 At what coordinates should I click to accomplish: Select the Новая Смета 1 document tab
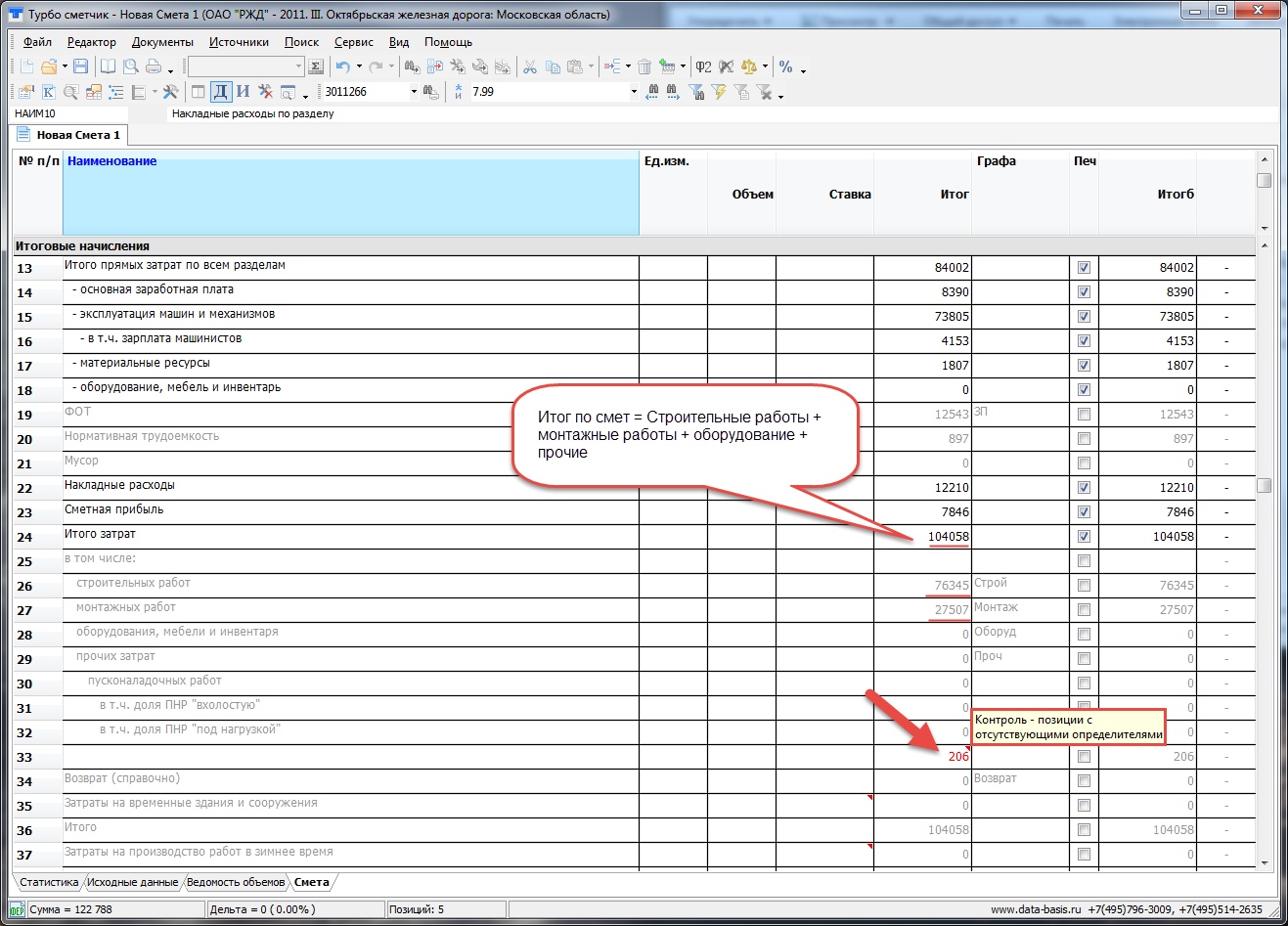pos(68,135)
